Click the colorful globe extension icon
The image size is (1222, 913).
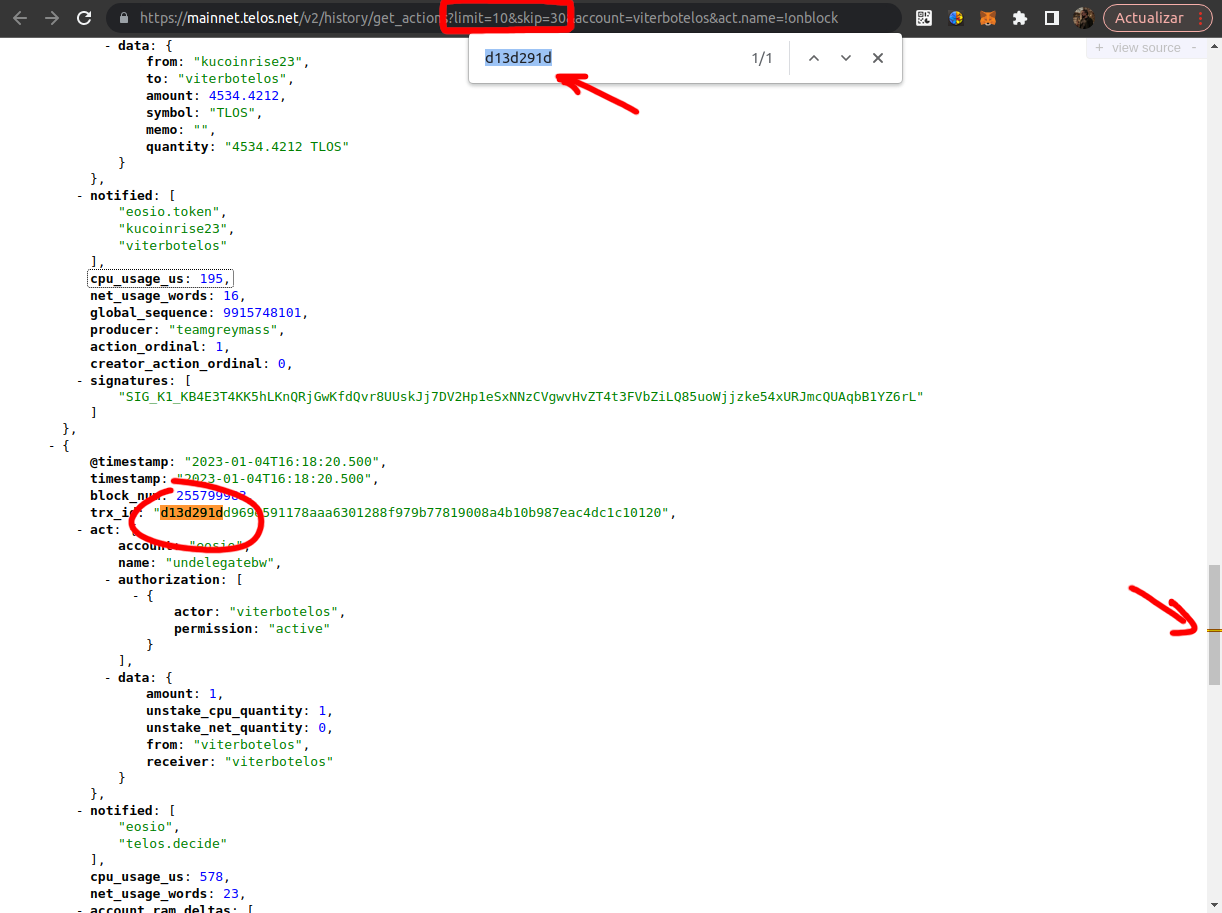click(x=955, y=17)
